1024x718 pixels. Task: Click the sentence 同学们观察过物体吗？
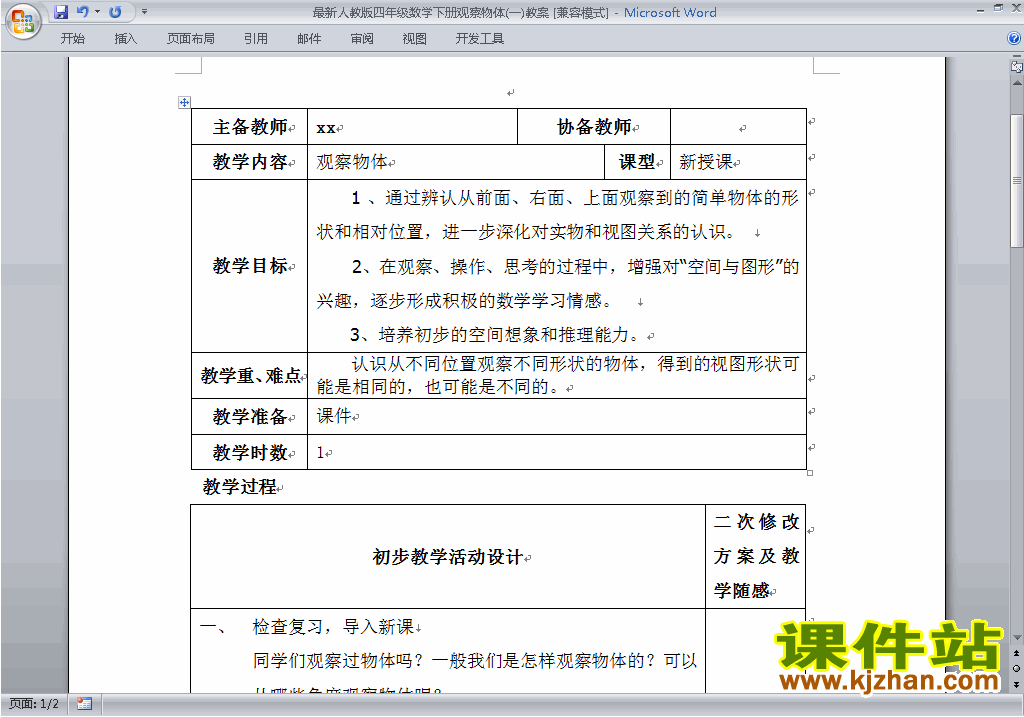(x=340, y=661)
